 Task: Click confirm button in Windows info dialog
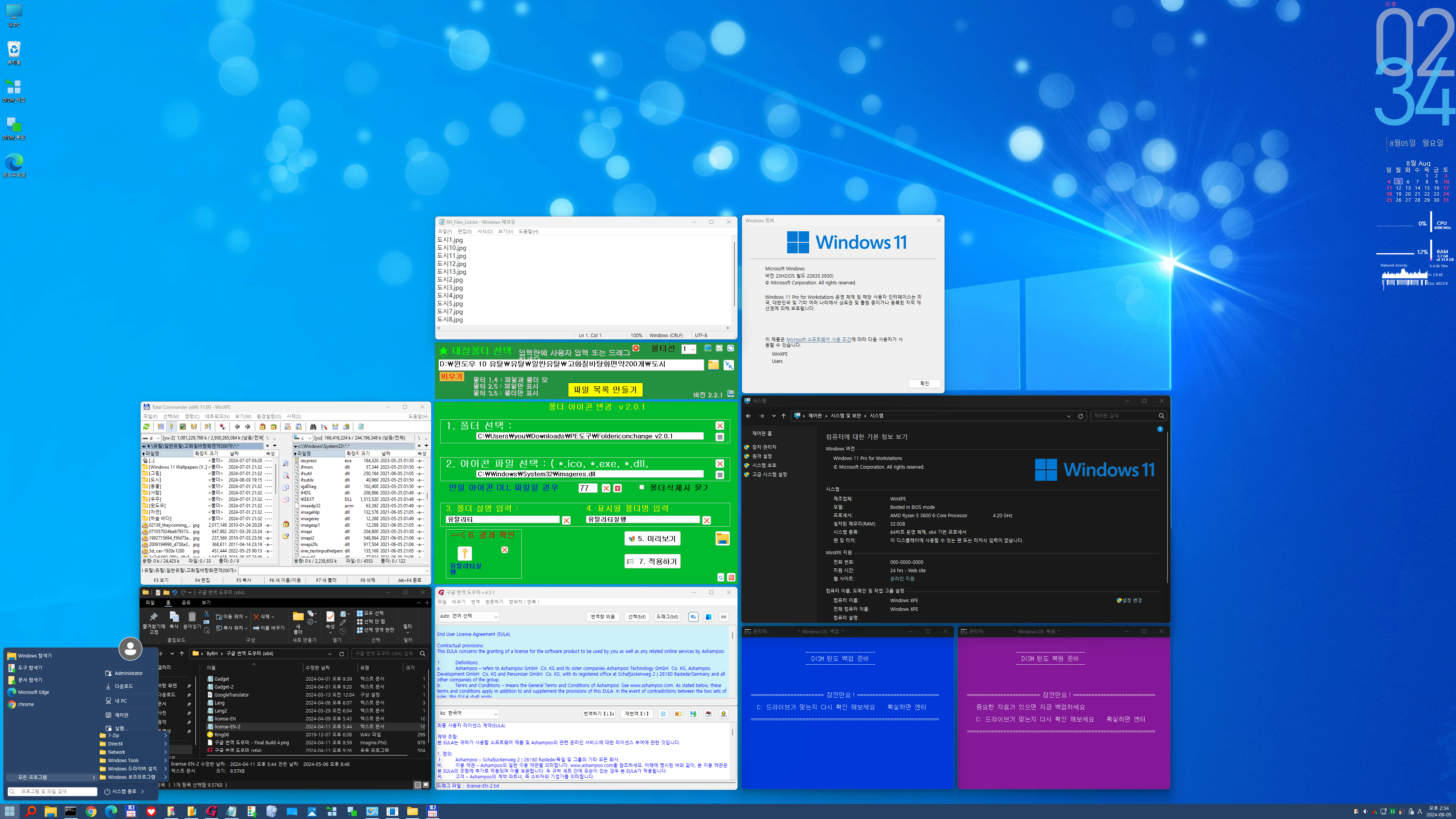tap(925, 384)
